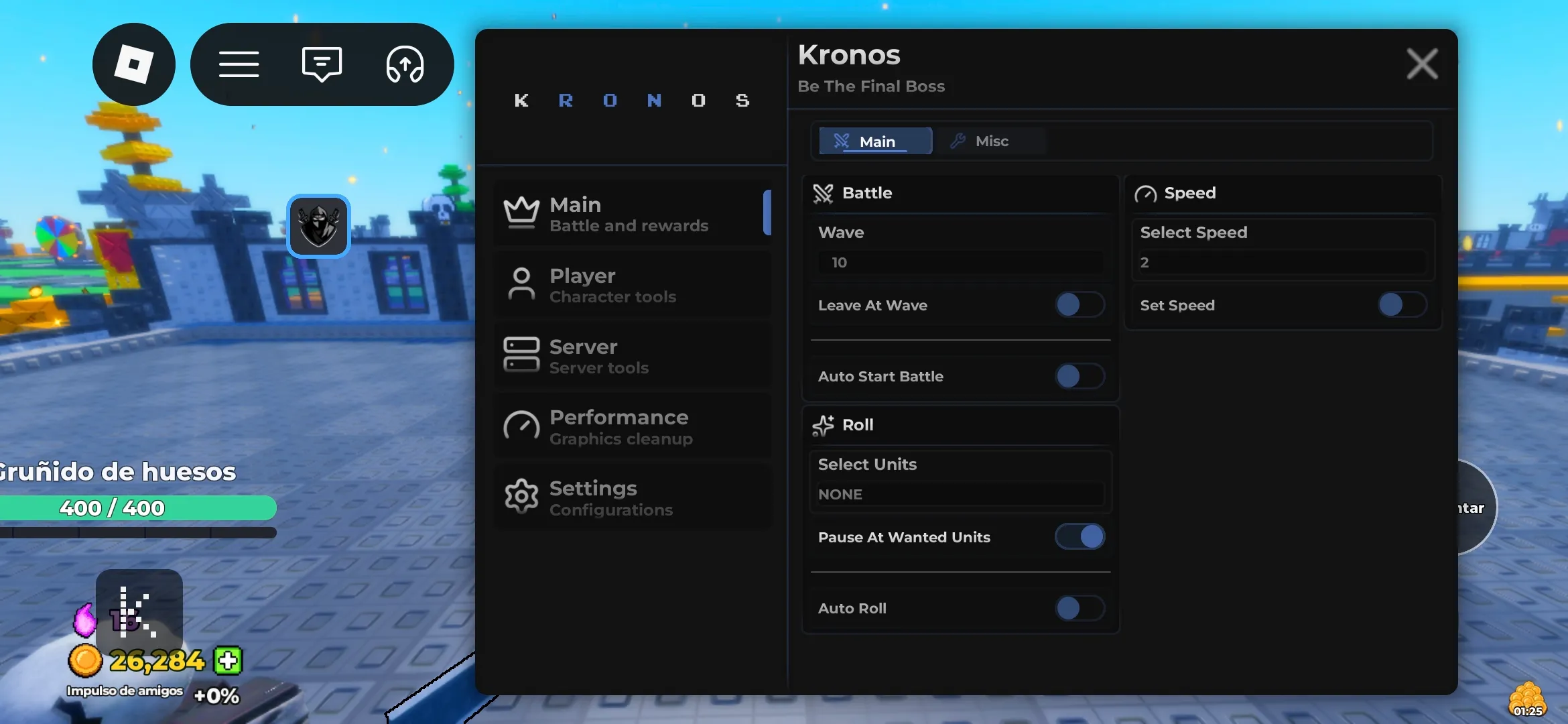Open the Select Speed dropdown

pyautogui.click(x=1283, y=263)
